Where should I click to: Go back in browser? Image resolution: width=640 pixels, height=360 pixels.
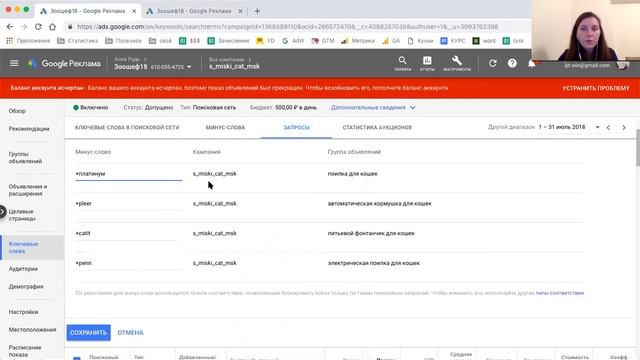[x=10, y=27]
